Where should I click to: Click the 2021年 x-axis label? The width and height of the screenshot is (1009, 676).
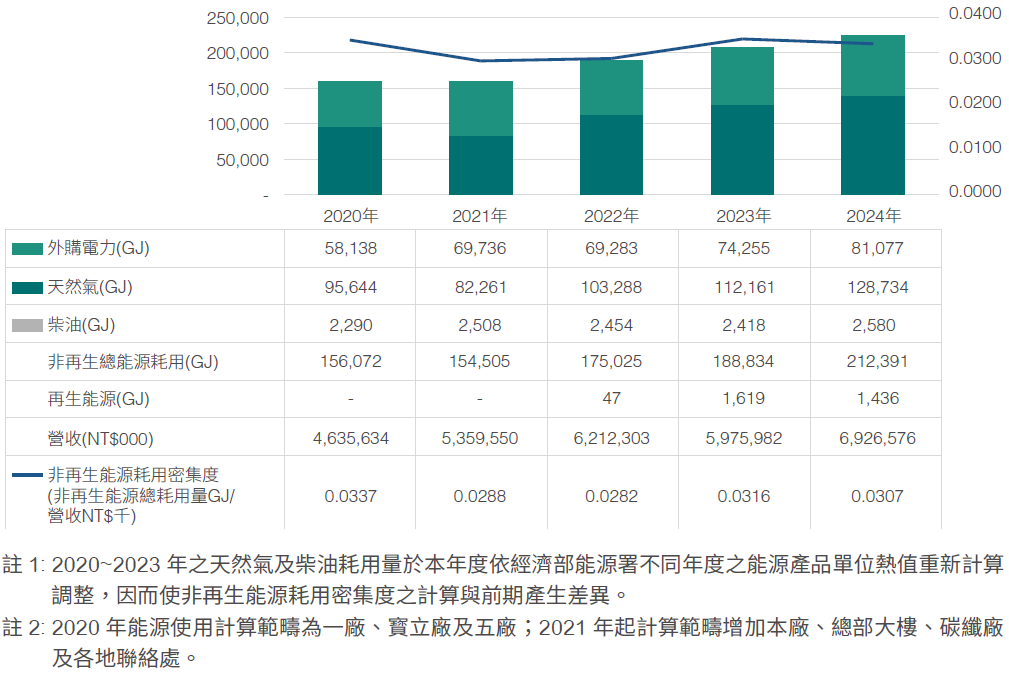480,216
